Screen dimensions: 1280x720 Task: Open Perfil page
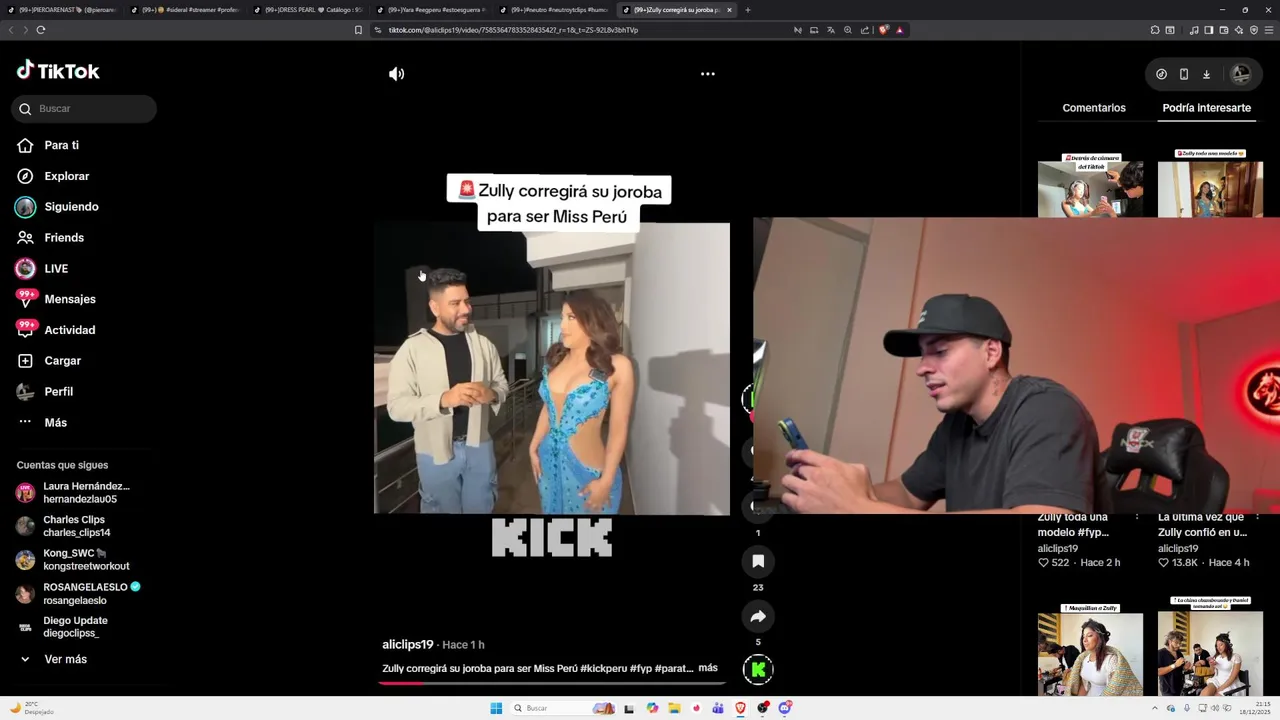coord(59,392)
